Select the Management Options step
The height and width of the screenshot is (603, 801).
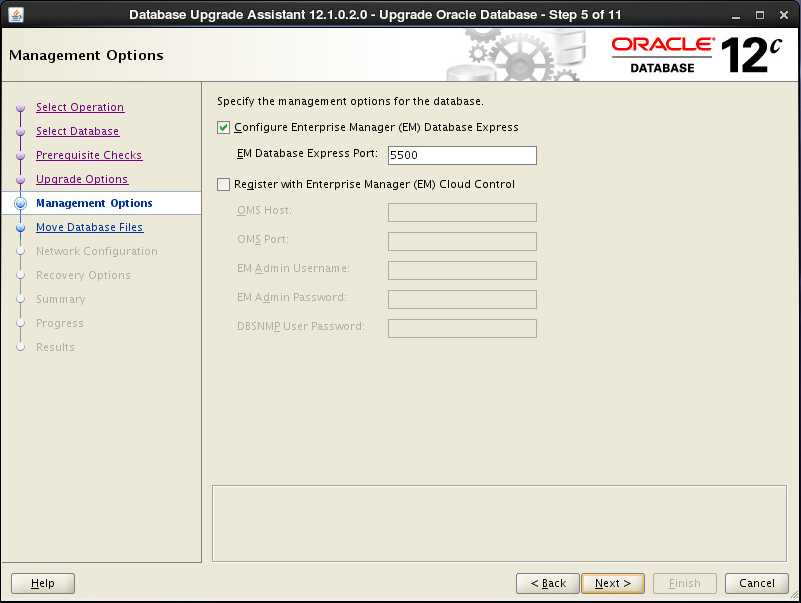pyautogui.click(x=94, y=203)
